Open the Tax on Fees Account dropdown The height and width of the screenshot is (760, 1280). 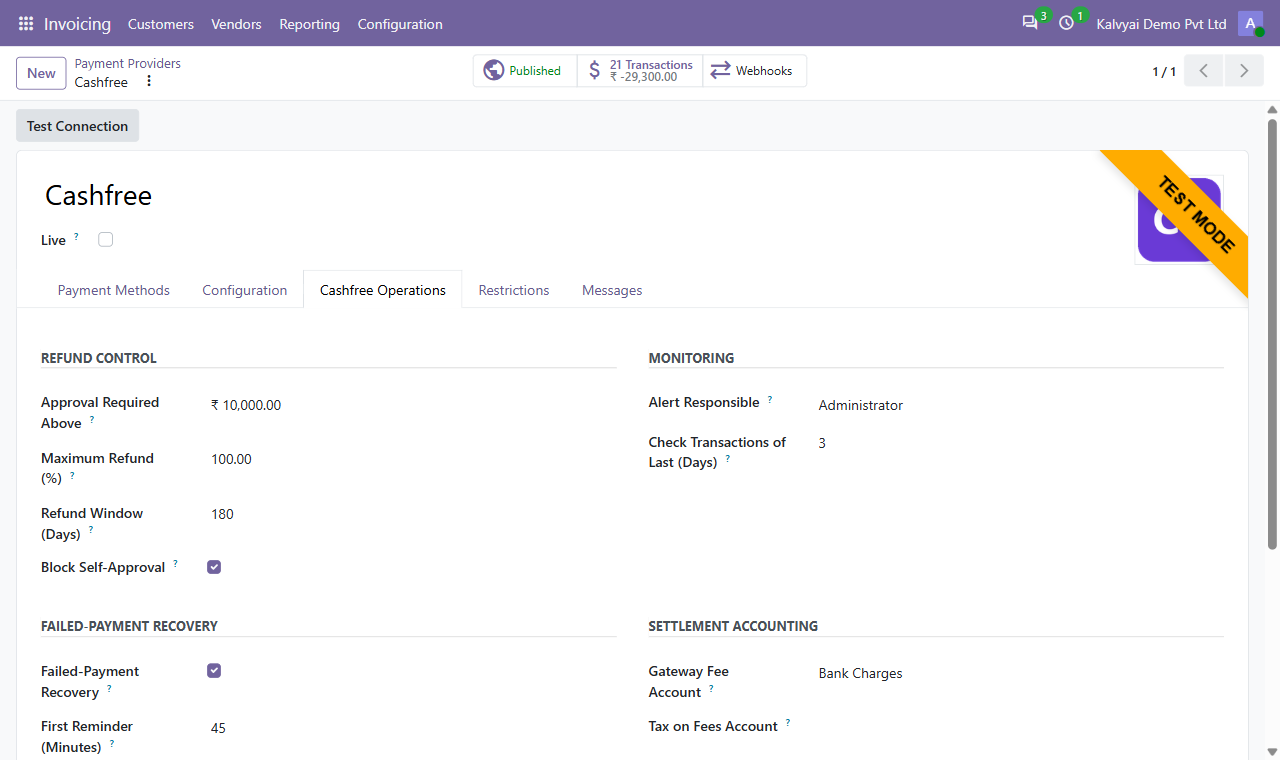point(1021,727)
